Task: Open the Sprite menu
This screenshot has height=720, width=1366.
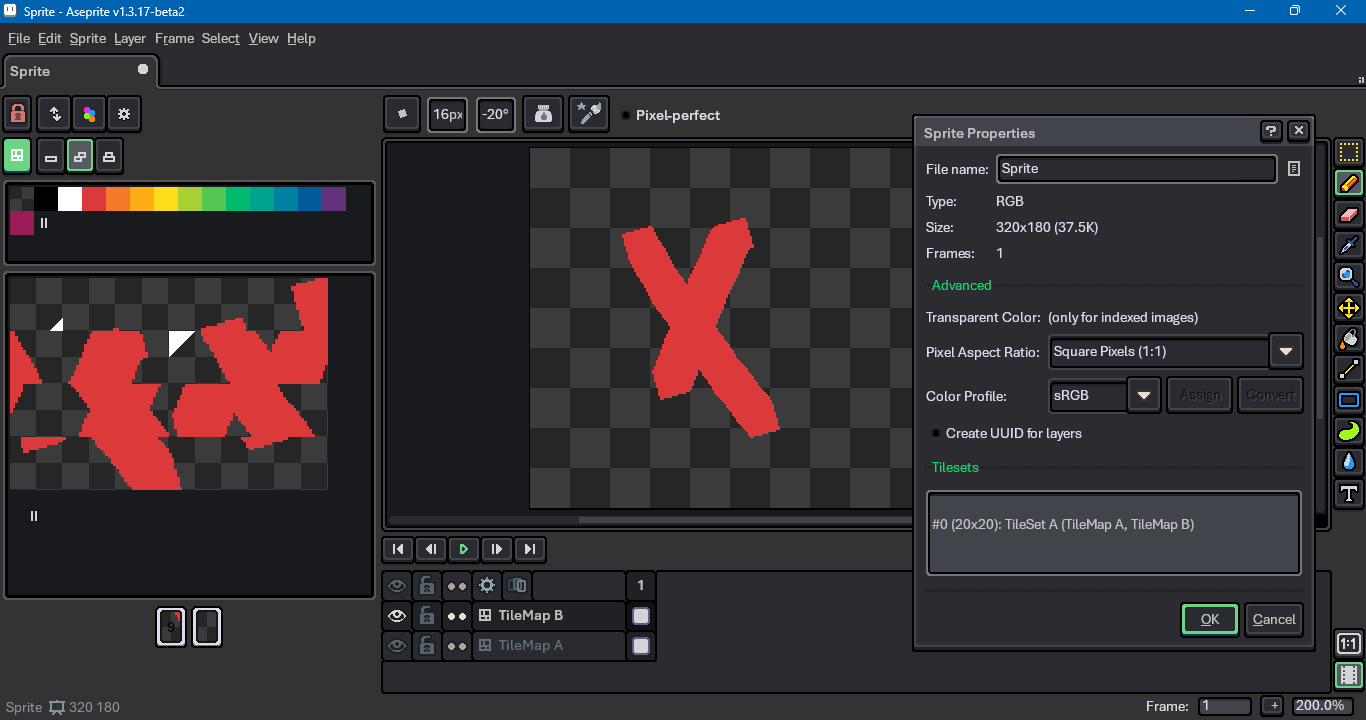Action: [87, 38]
